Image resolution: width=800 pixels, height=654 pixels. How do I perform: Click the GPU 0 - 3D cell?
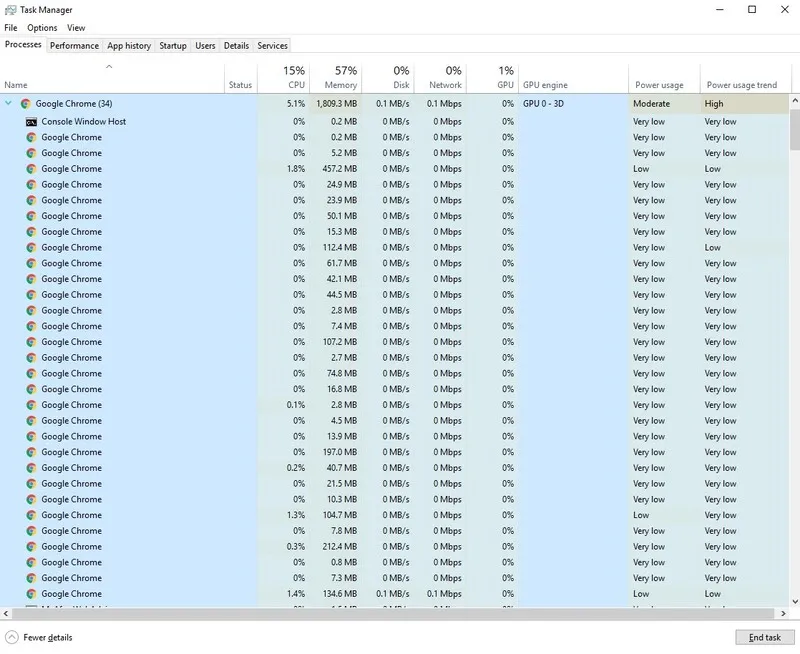click(543, 104)
